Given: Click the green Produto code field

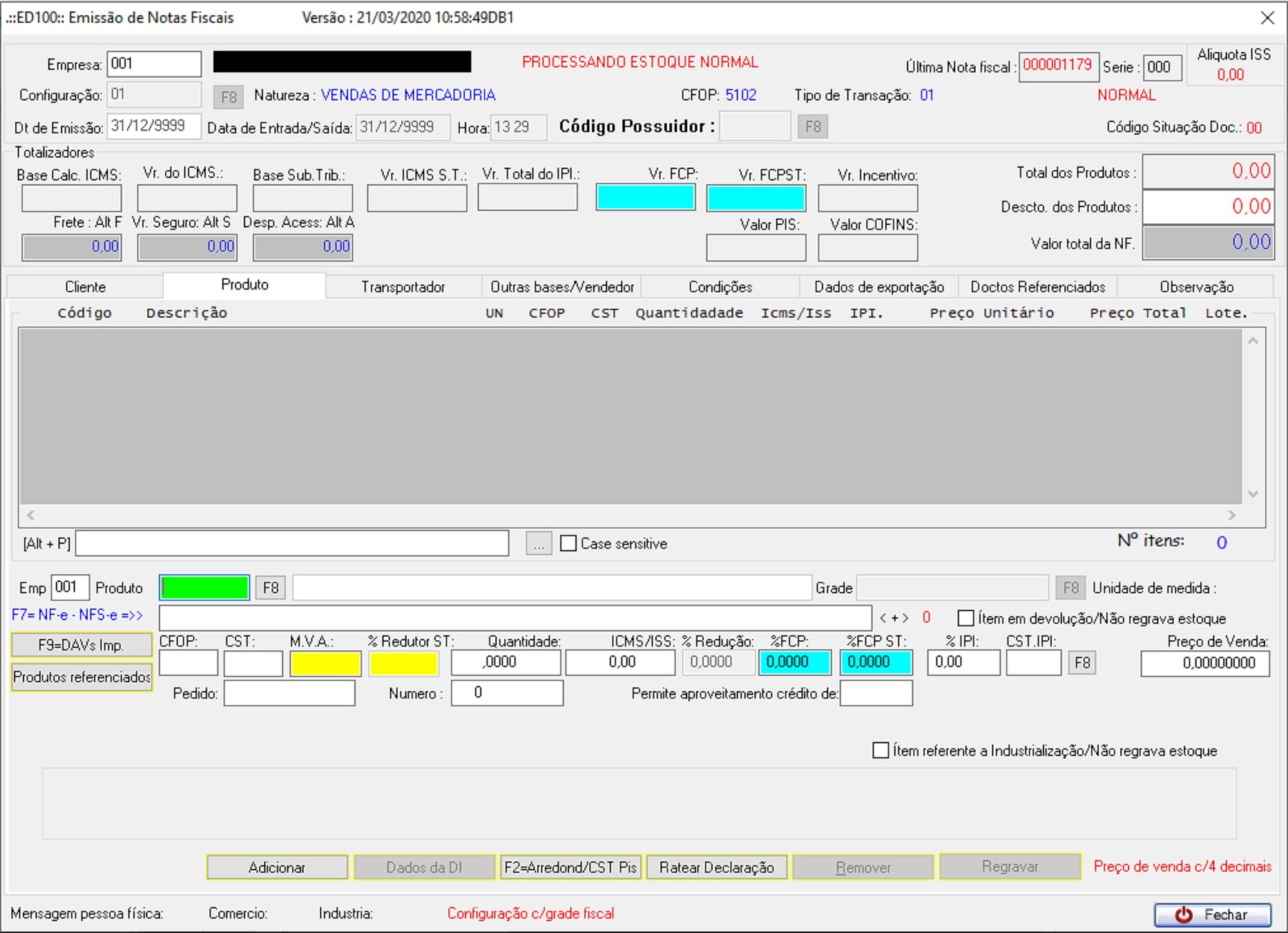Looking at the screenshot, I should point(204,588).
